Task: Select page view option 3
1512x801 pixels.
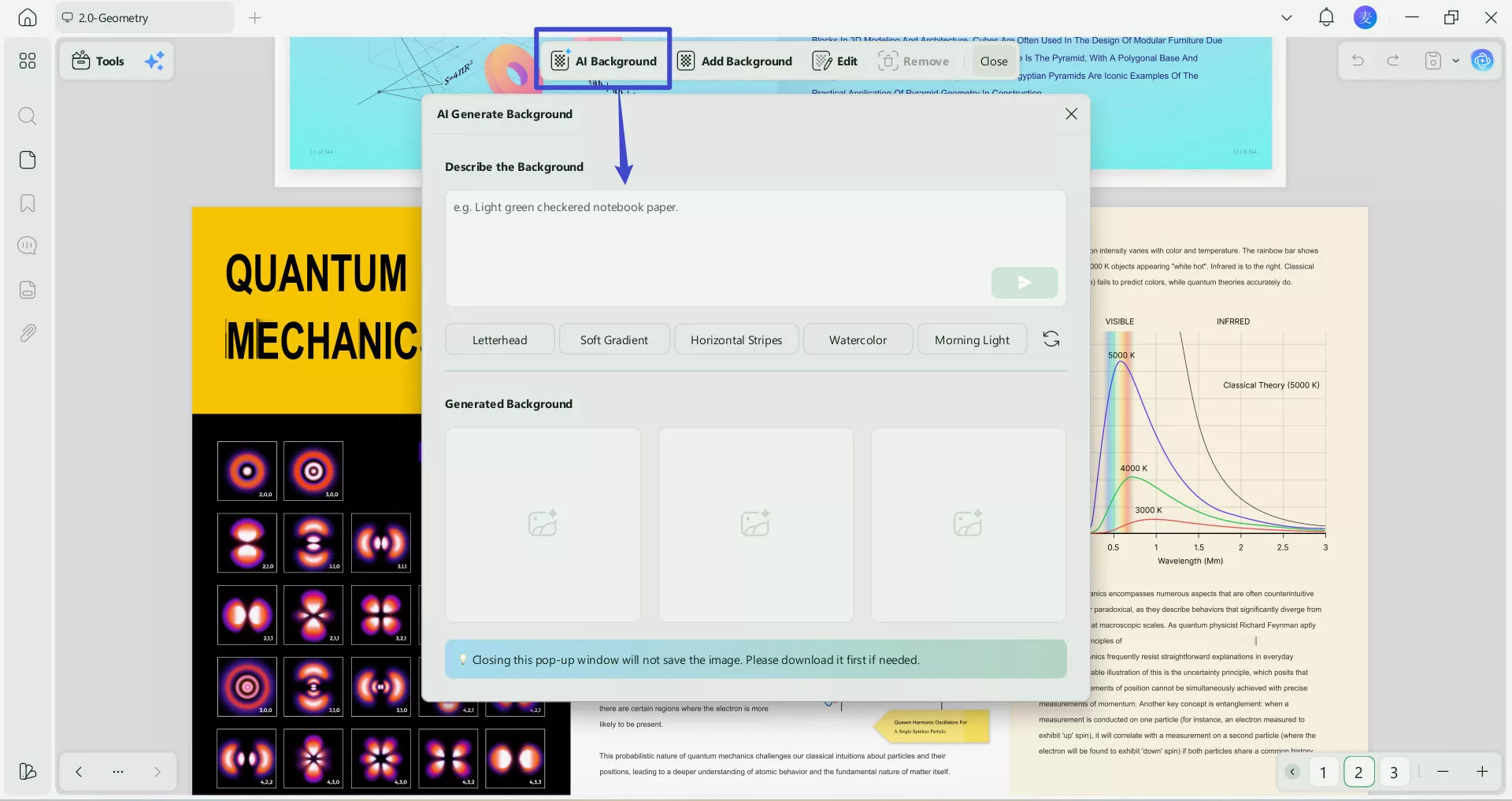Action: 1394,772
